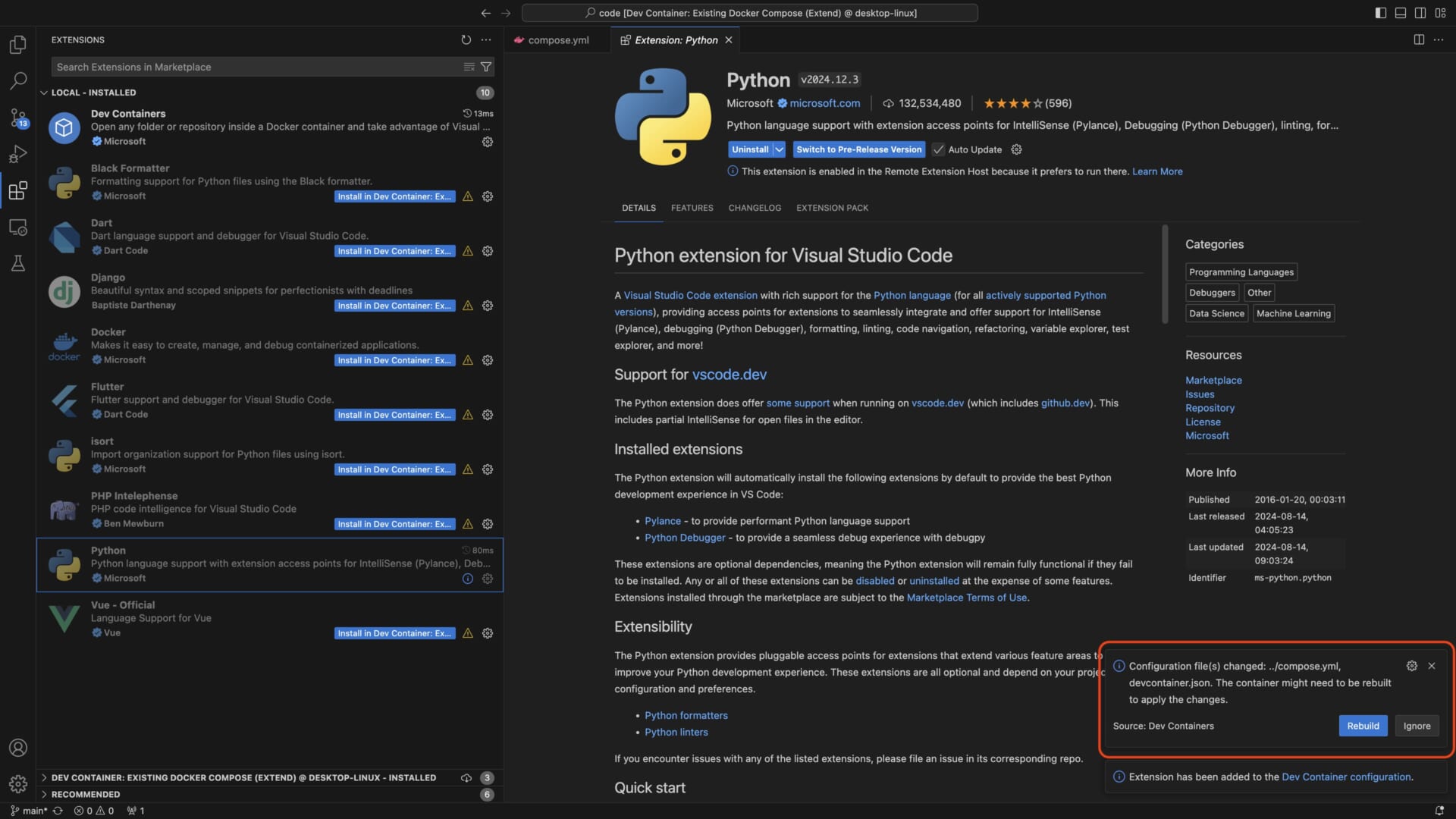Disable Auto Update for the Python extension

pos(940,149)
